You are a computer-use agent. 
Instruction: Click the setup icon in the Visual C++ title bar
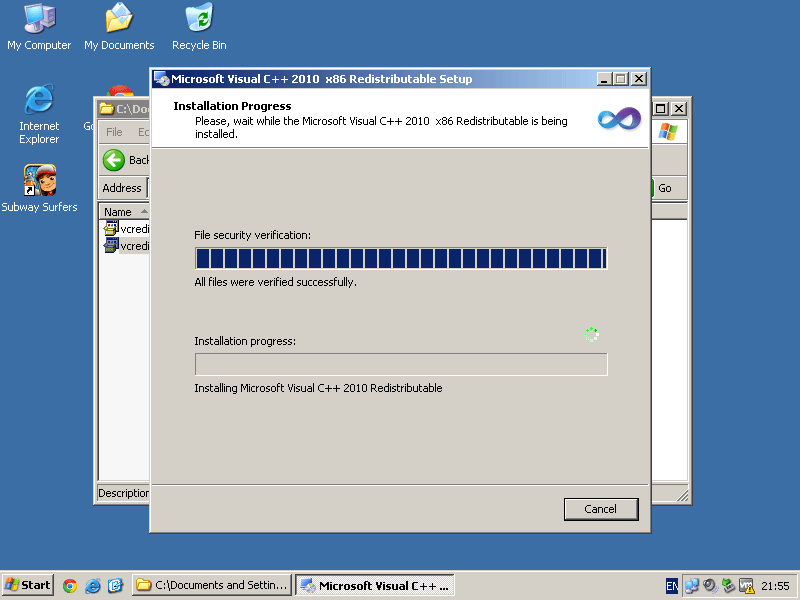pyautogui.click(x=162, y=79)
